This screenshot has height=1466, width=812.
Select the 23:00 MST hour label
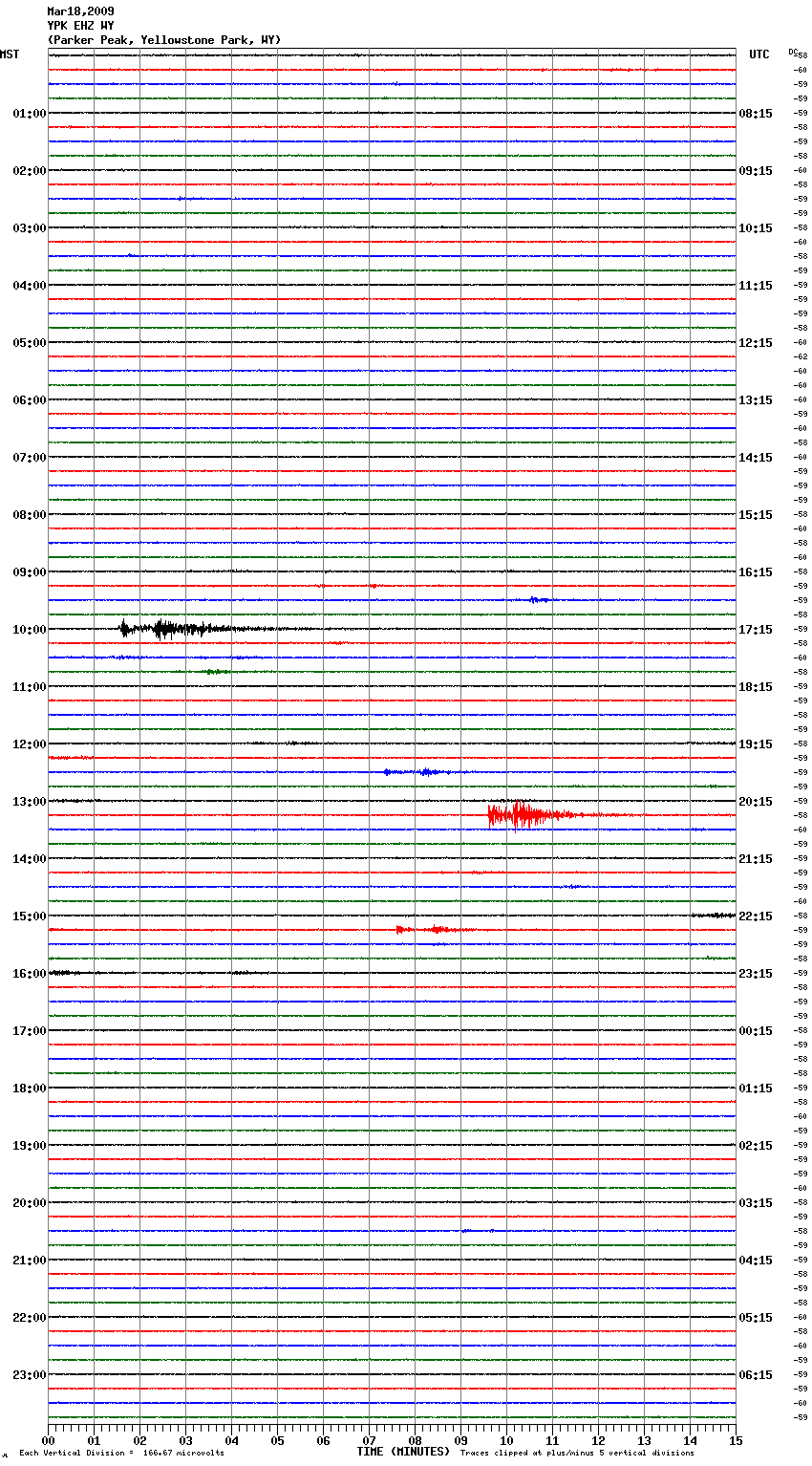click(x=29, y=1375)
